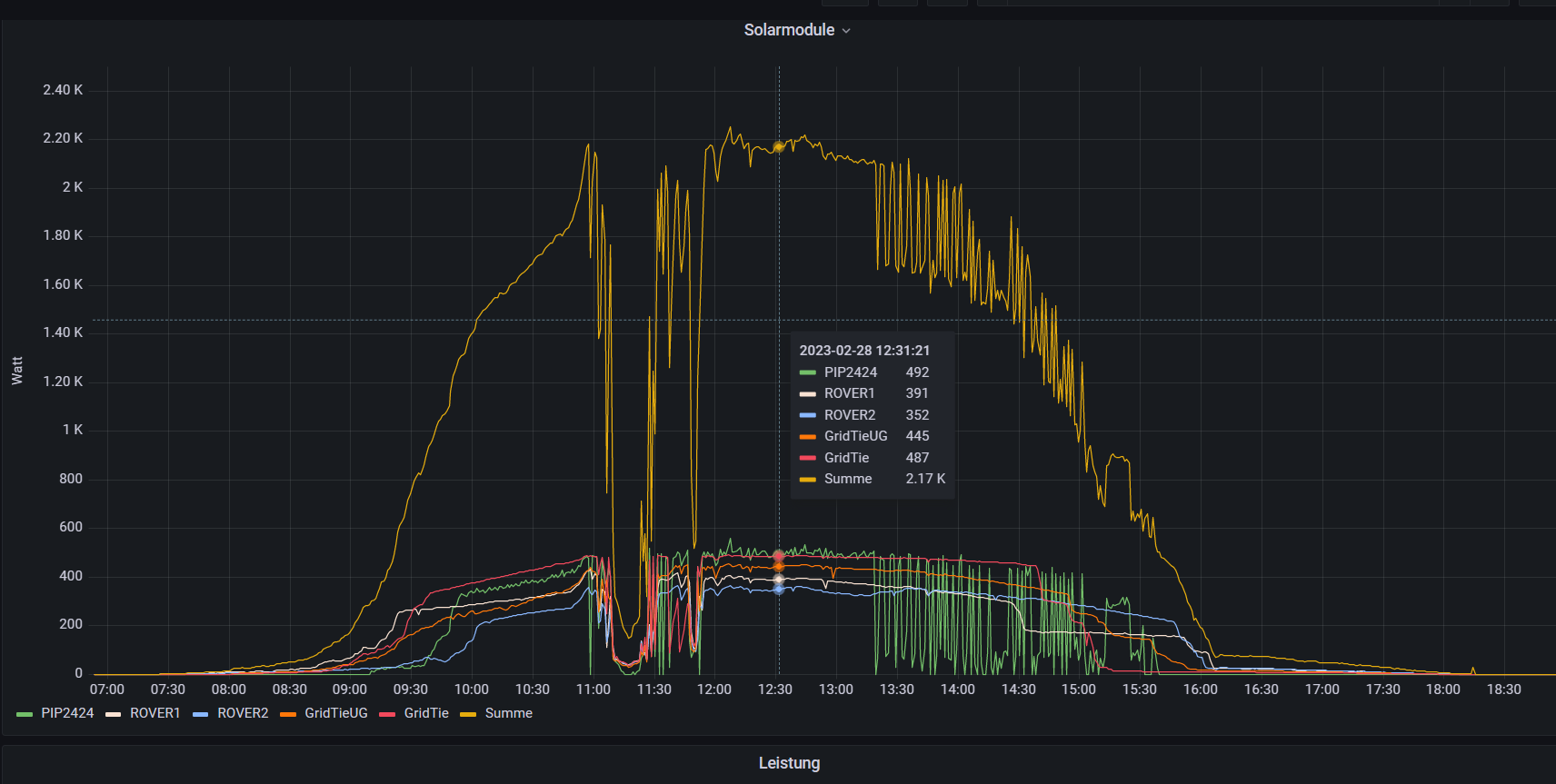Click the 15:30 time axis label
Image resolution: width=1556 pixels, height=784 pixels.
1140,690
